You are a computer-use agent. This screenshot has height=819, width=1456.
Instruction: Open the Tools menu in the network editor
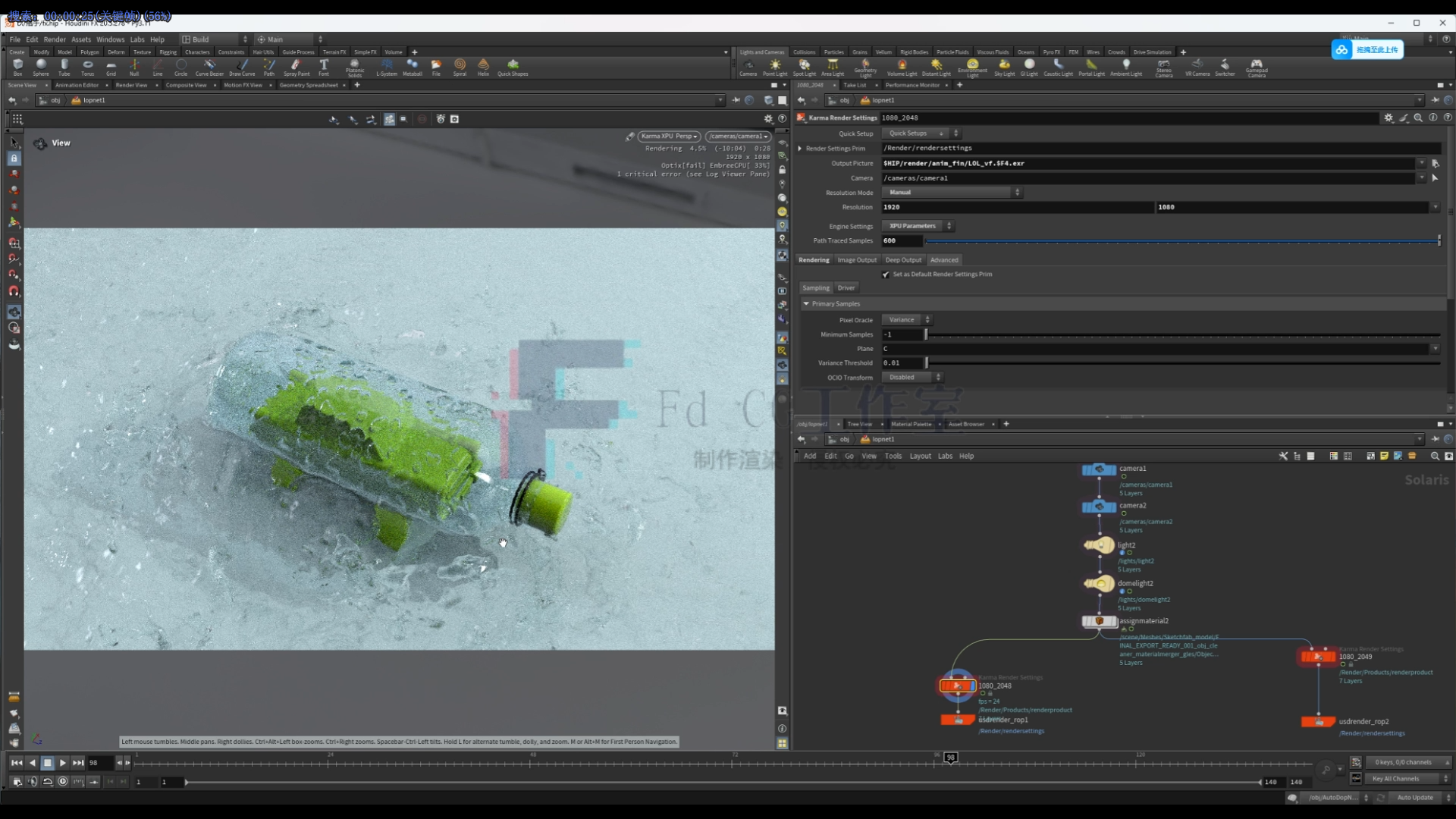point(893,456)
